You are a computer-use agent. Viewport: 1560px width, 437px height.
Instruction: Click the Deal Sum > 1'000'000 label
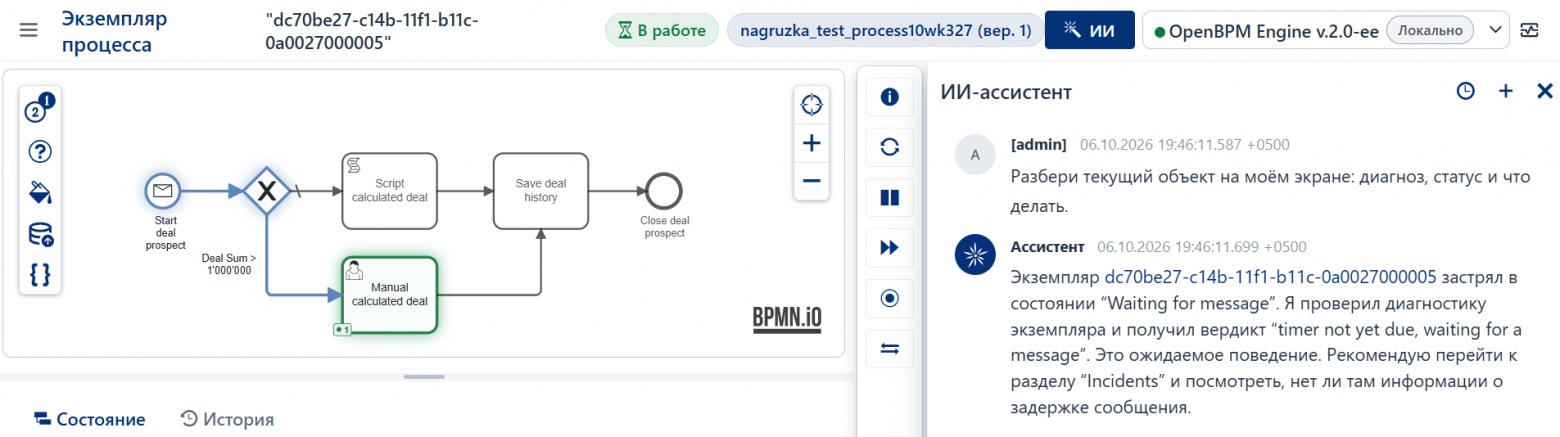coord(228,264)
